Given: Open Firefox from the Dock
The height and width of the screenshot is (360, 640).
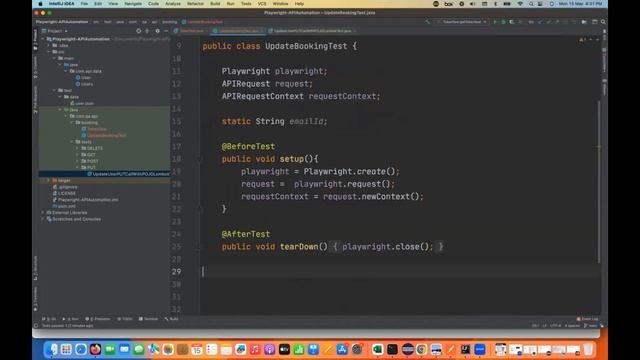Looking at the screenshot, I should [95, 349].
